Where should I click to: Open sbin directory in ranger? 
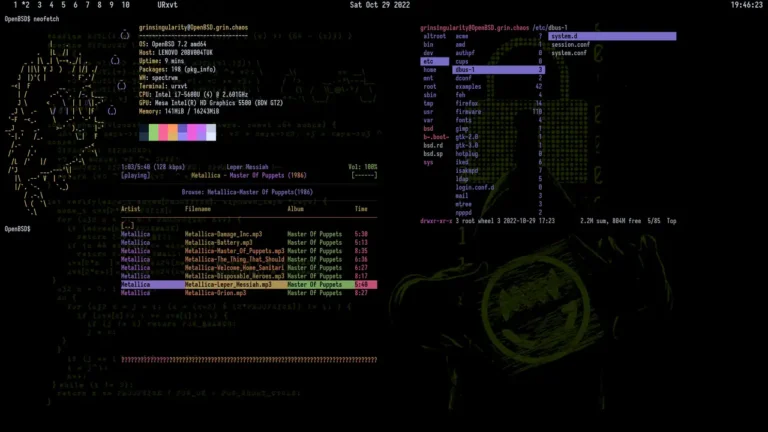pyautogui.click(x=430, y=95)
